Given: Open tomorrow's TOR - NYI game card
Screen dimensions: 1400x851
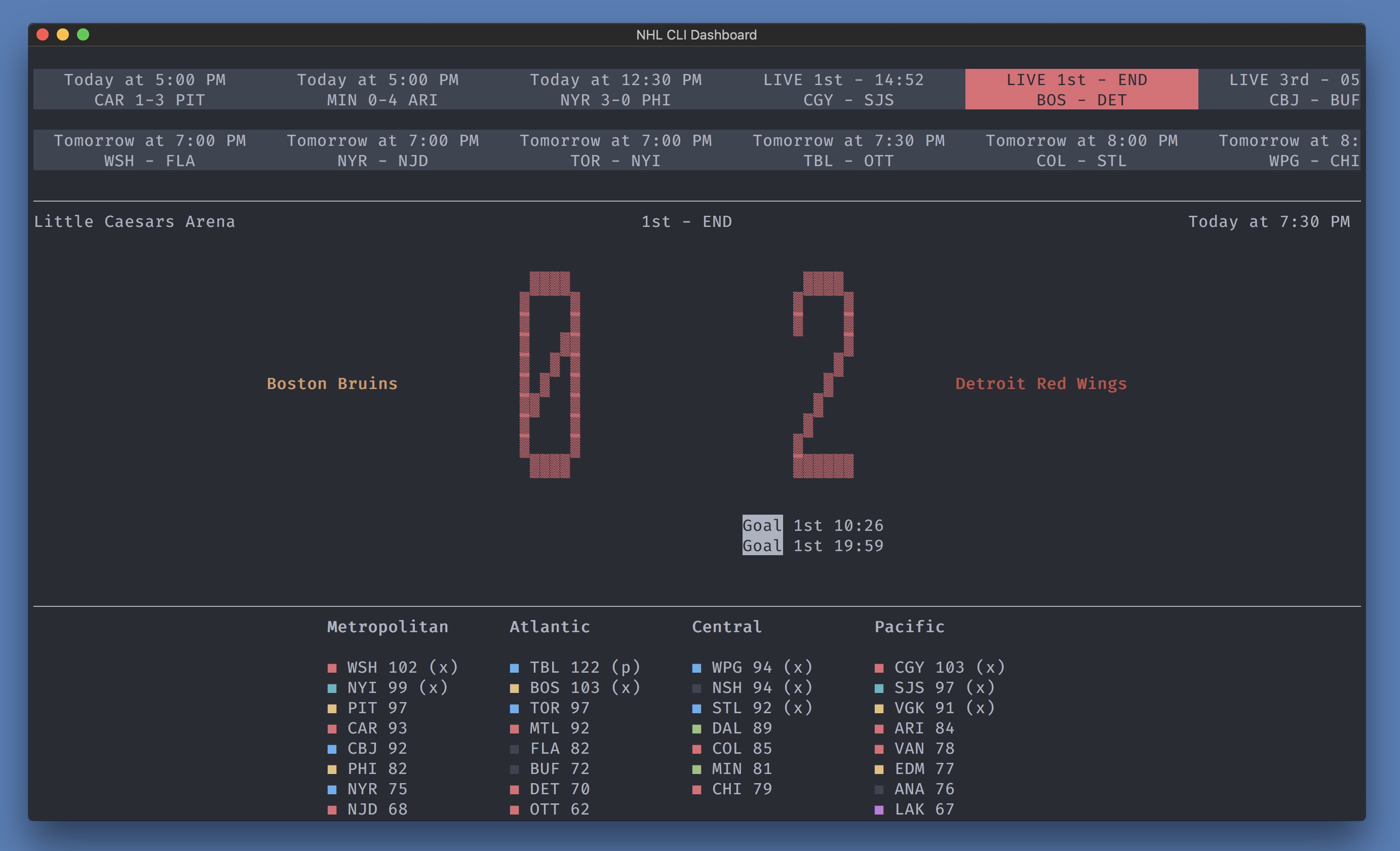Looking at the screenshot, I should (615, 150).
